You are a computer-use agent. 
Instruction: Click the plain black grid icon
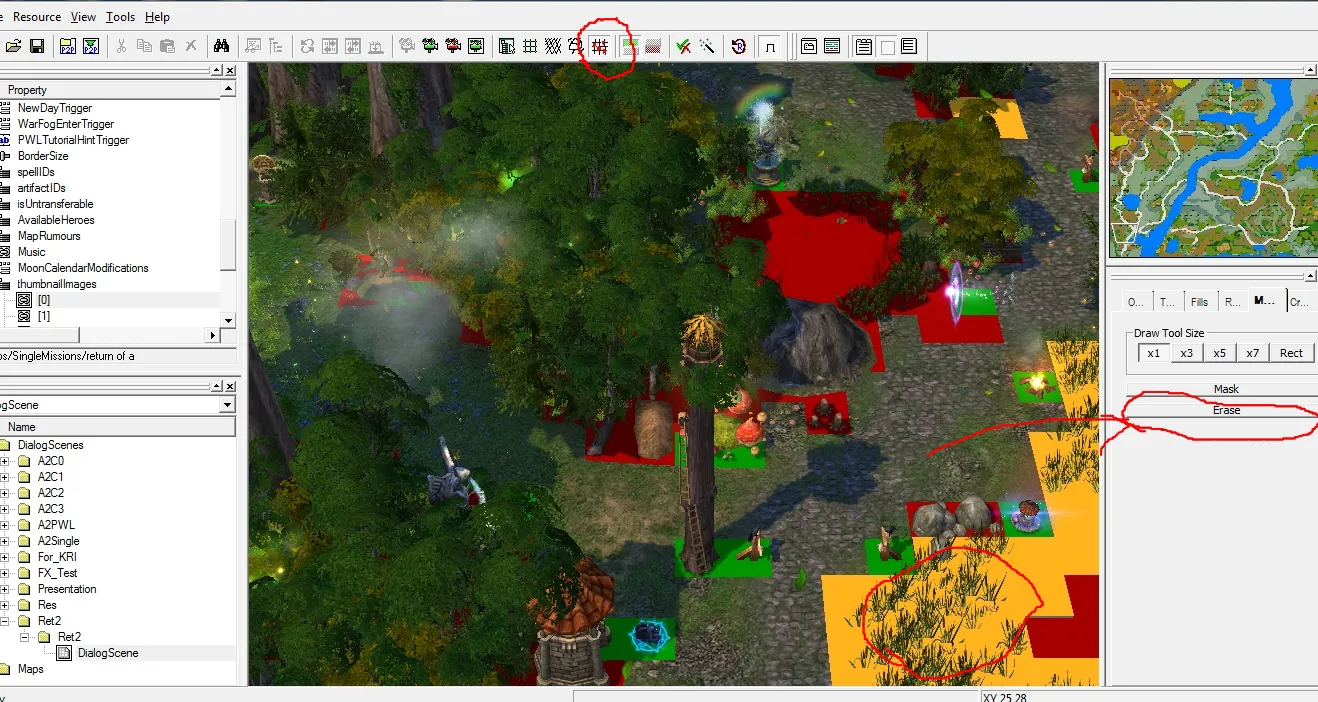click(x=529, y=46)
